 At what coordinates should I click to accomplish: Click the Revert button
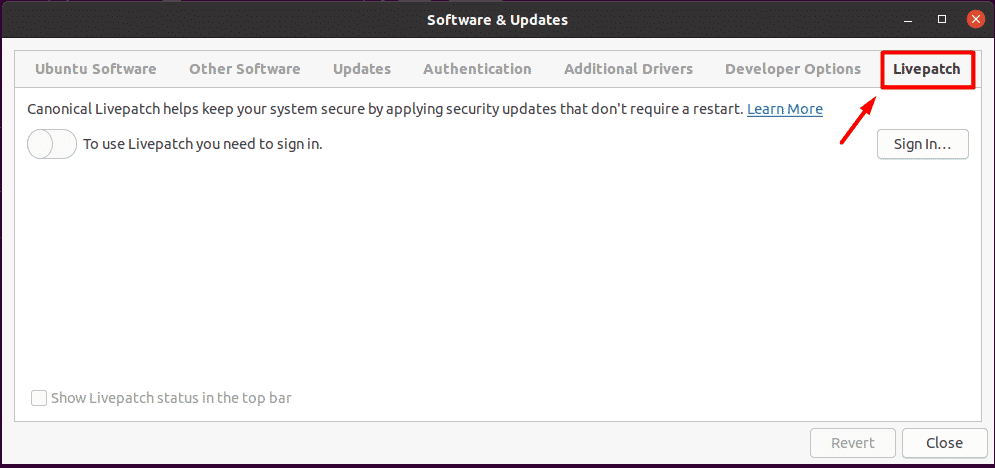[853, 443]
